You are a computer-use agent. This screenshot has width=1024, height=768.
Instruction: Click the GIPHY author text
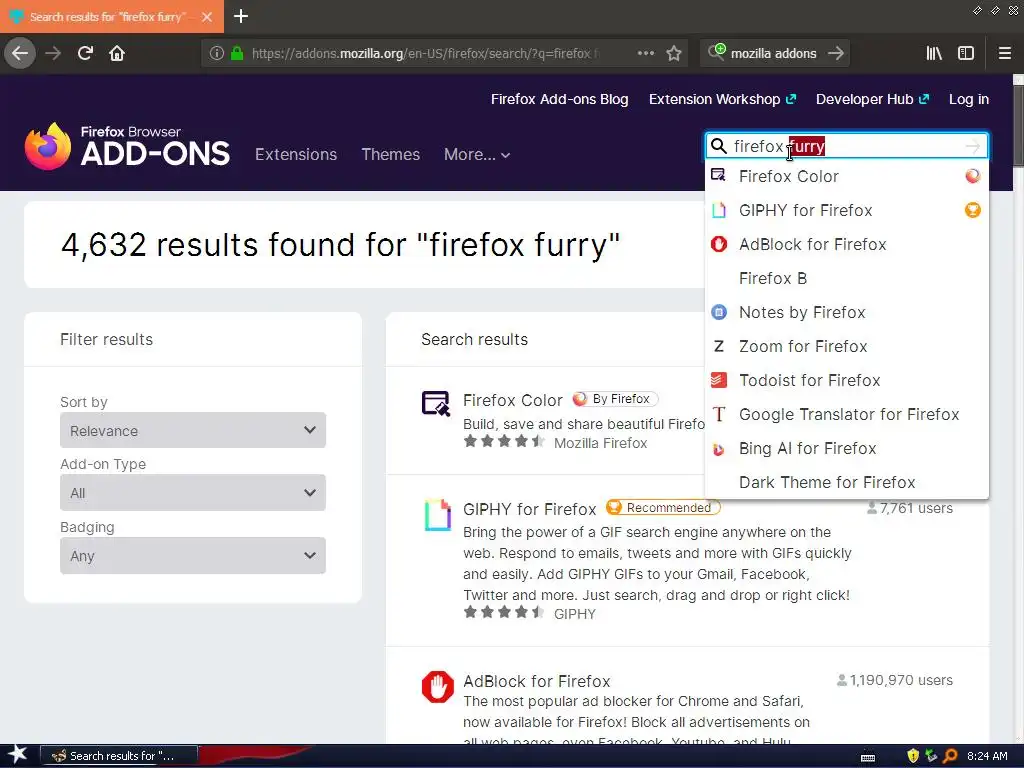(575, 614)
